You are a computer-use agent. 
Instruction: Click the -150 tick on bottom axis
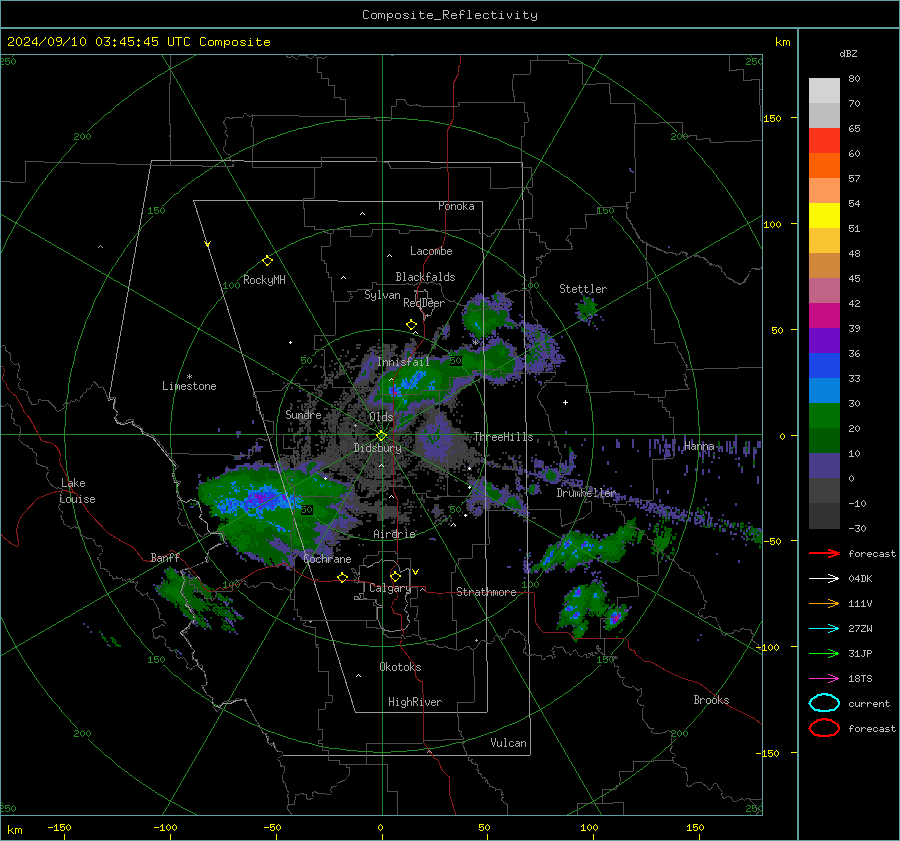point(59,827)
